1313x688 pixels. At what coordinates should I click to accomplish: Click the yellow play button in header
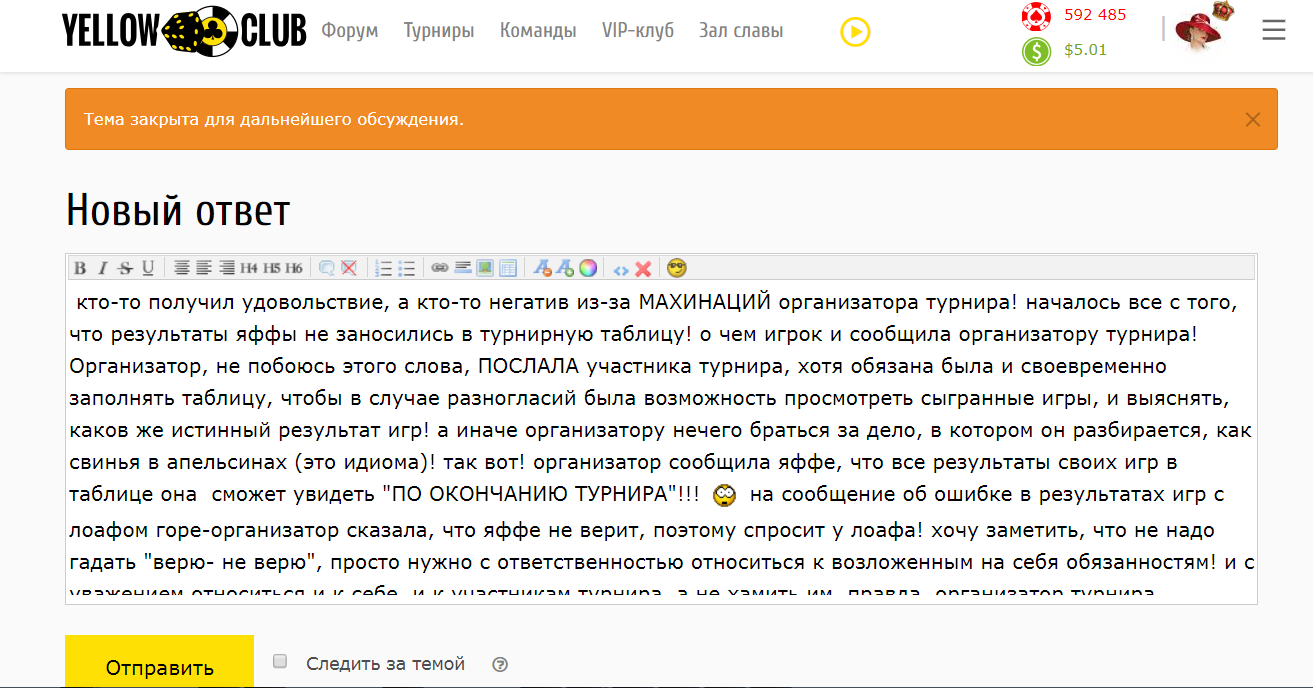click(x=855, y=32)
